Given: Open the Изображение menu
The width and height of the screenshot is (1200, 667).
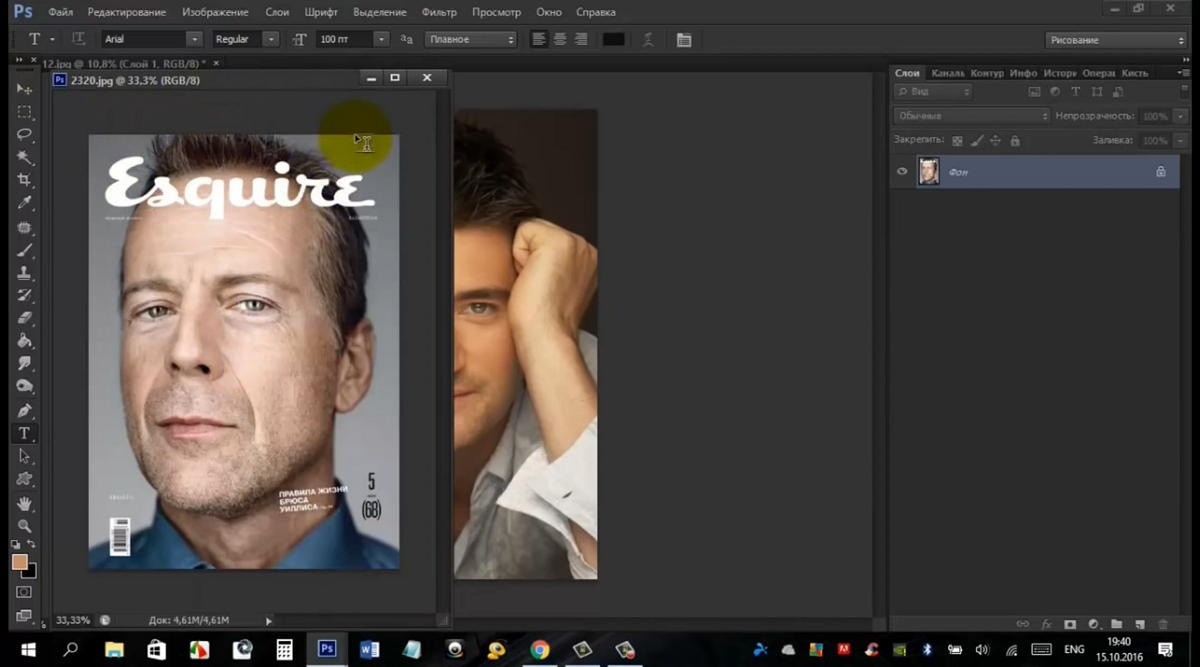Looking at the screenshot, I should [215, 12].
